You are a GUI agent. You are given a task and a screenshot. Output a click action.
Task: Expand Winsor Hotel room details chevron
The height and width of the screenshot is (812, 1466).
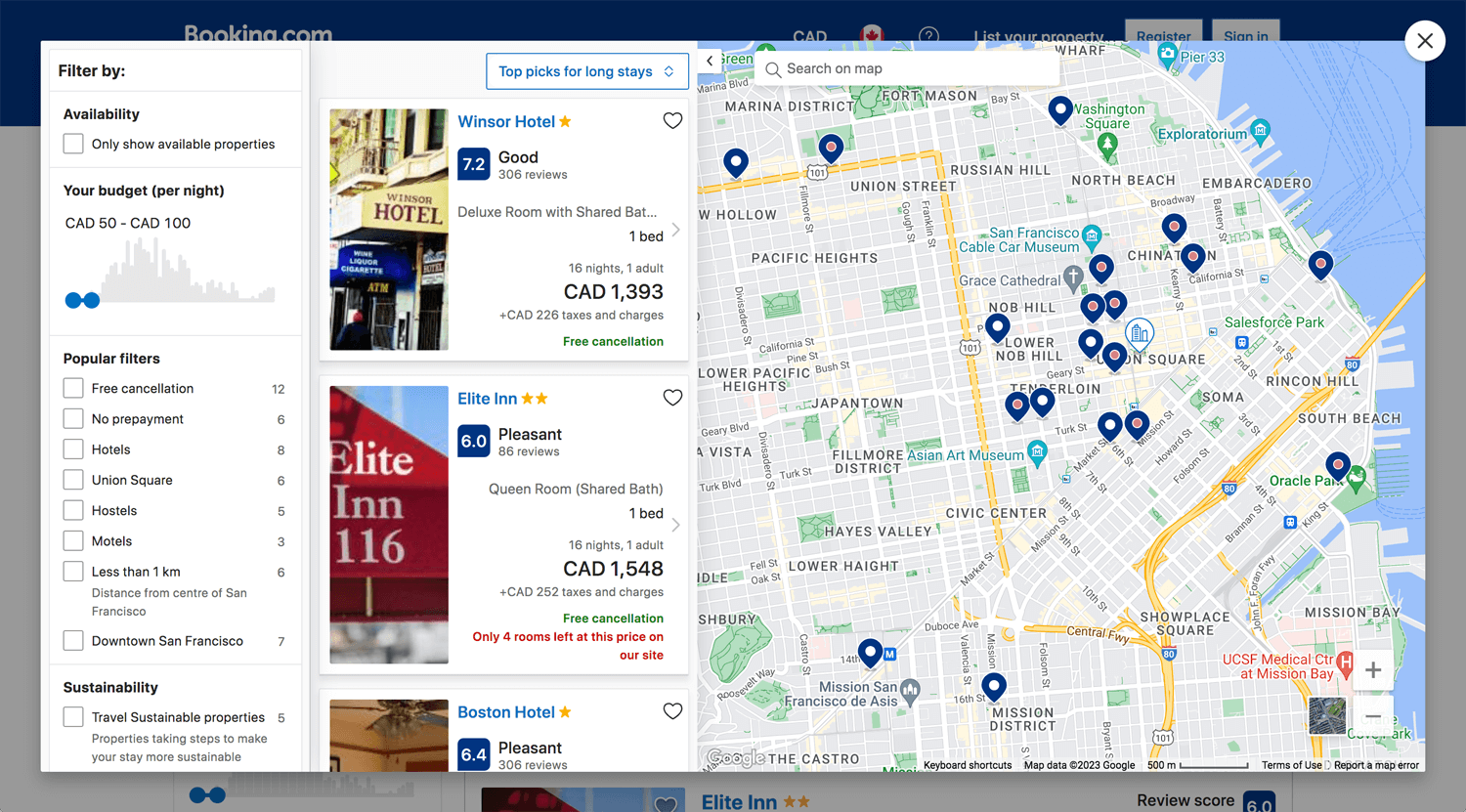pos(675,231)
